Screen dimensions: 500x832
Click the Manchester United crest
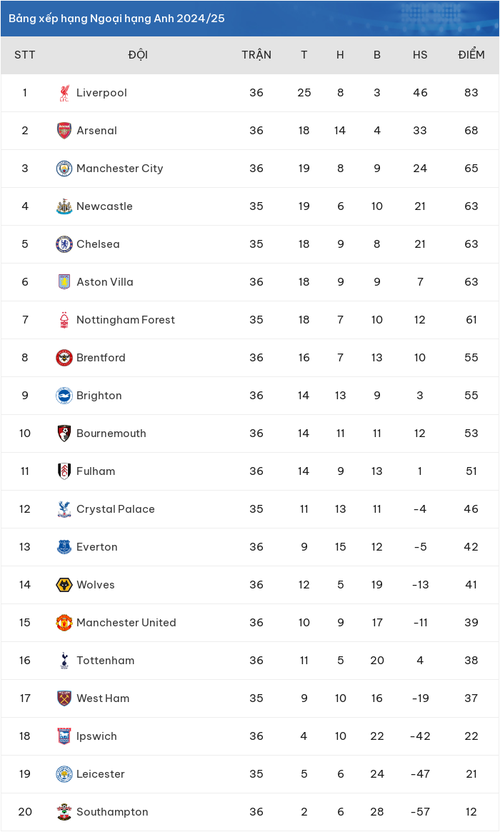[x=64, y=623]
